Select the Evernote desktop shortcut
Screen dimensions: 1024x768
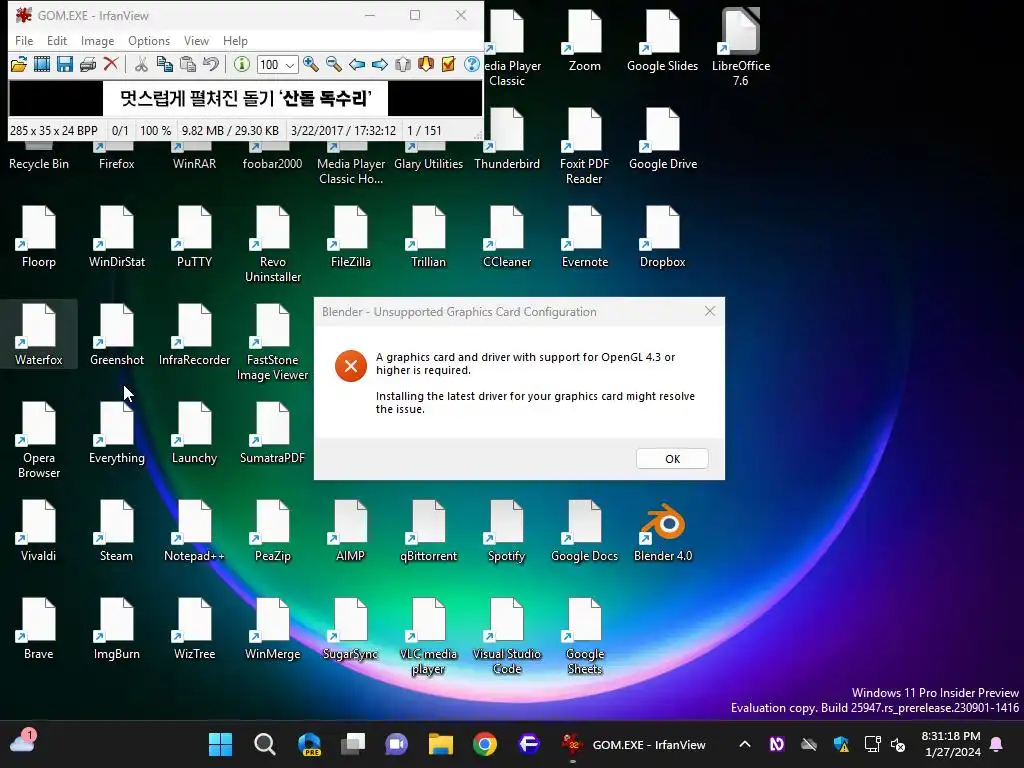point(584,238)
